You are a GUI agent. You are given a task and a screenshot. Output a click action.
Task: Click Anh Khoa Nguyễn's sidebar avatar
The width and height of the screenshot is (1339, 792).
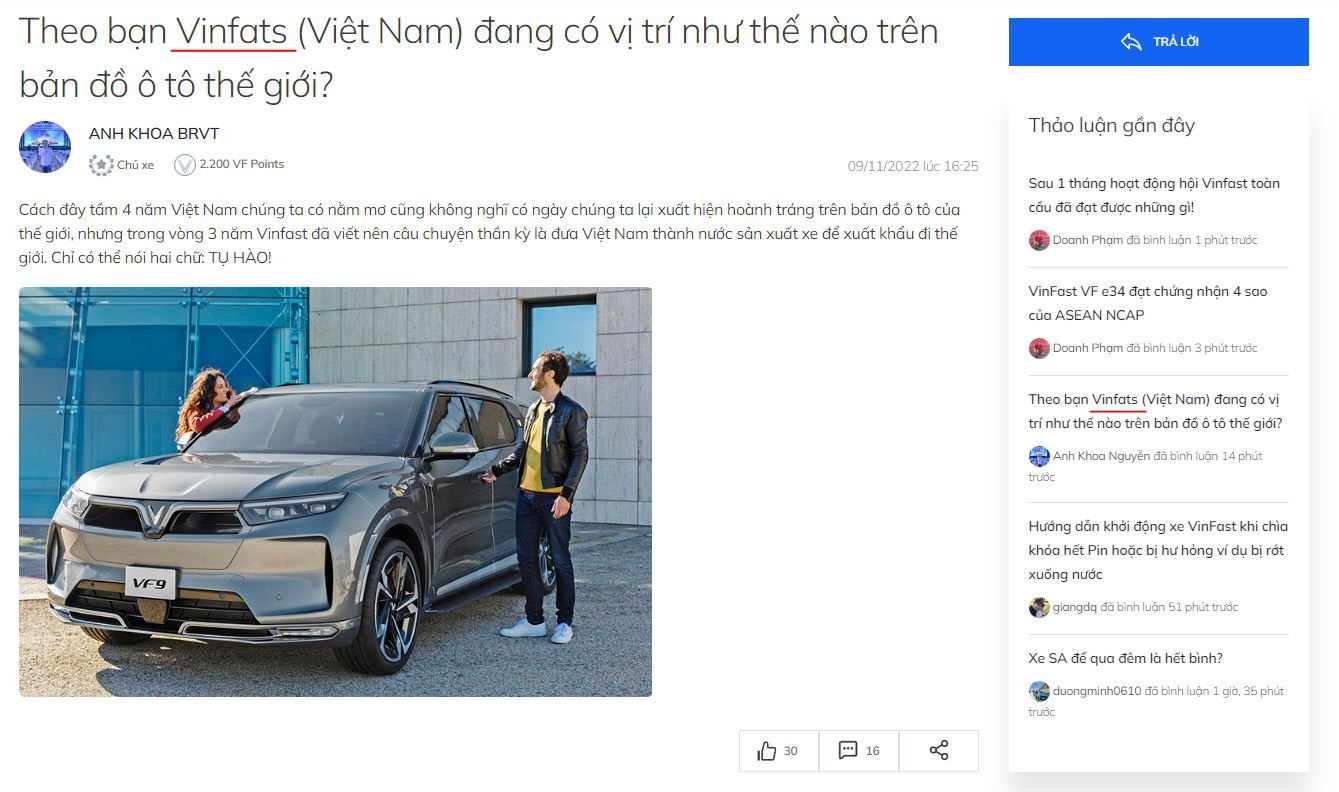[x=1039, y=456]
